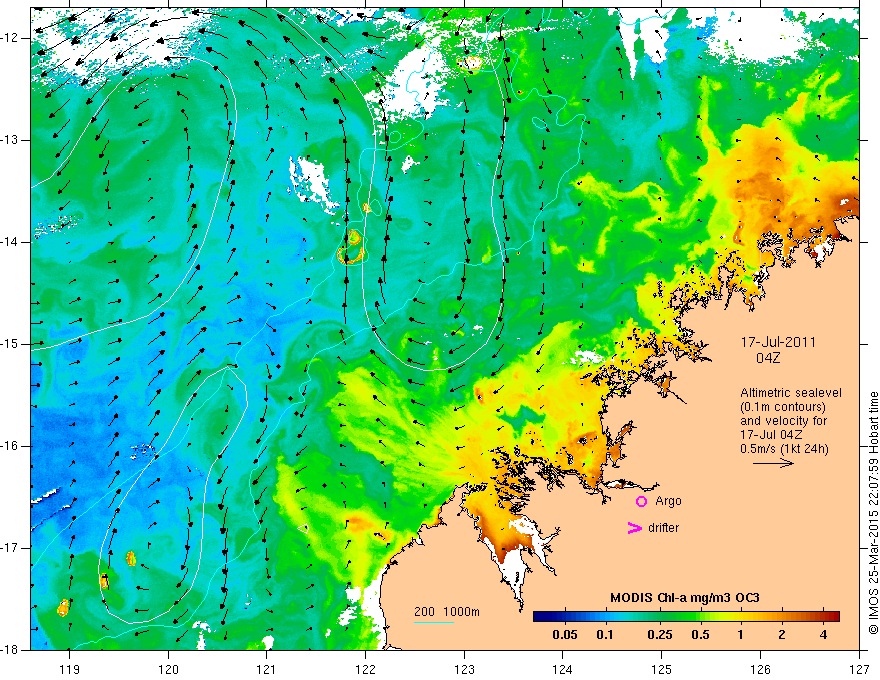Click the cyan bathymetry legend line

[x=434, y=623]
